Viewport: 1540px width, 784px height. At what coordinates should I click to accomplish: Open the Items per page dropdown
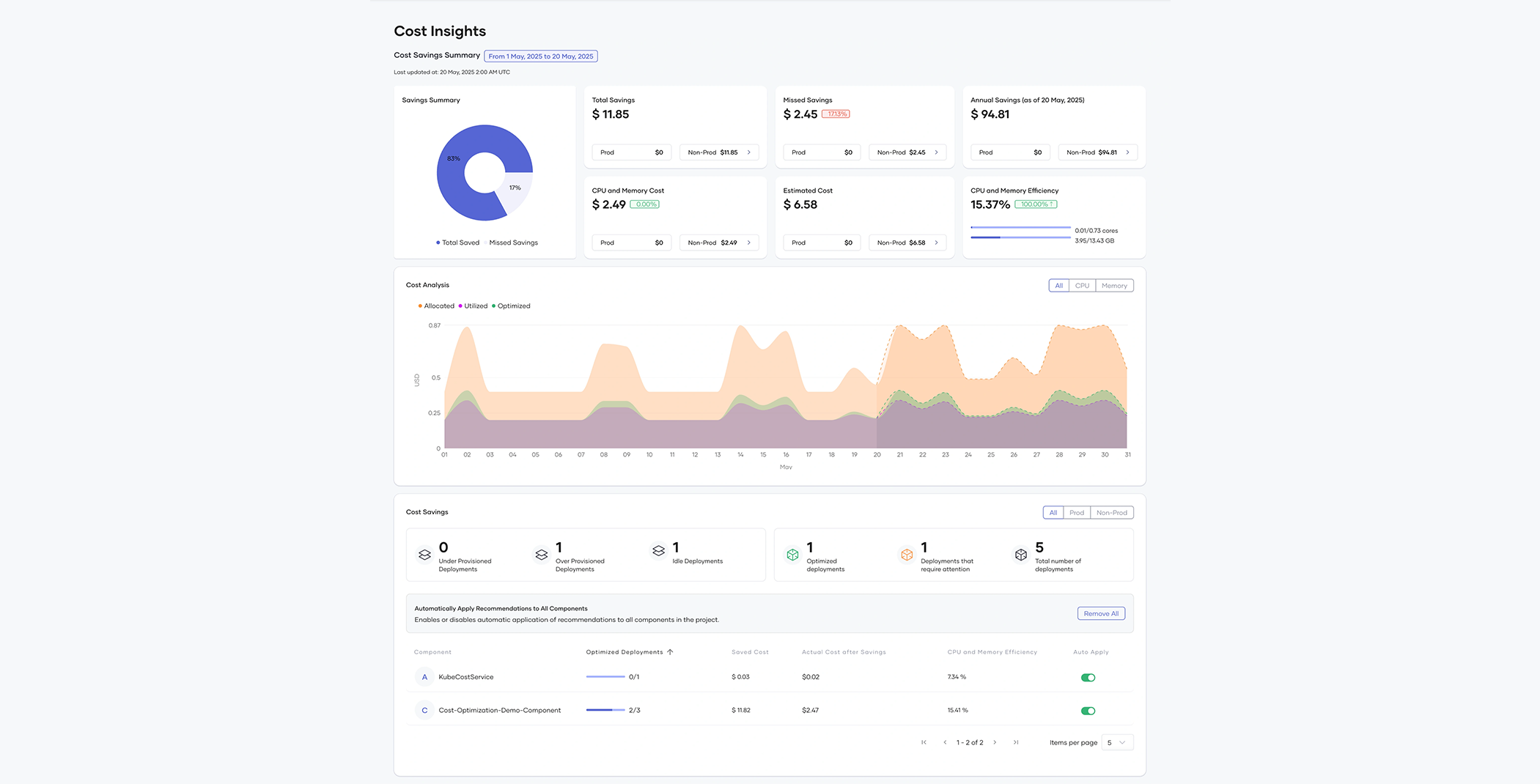(1117, 743)
